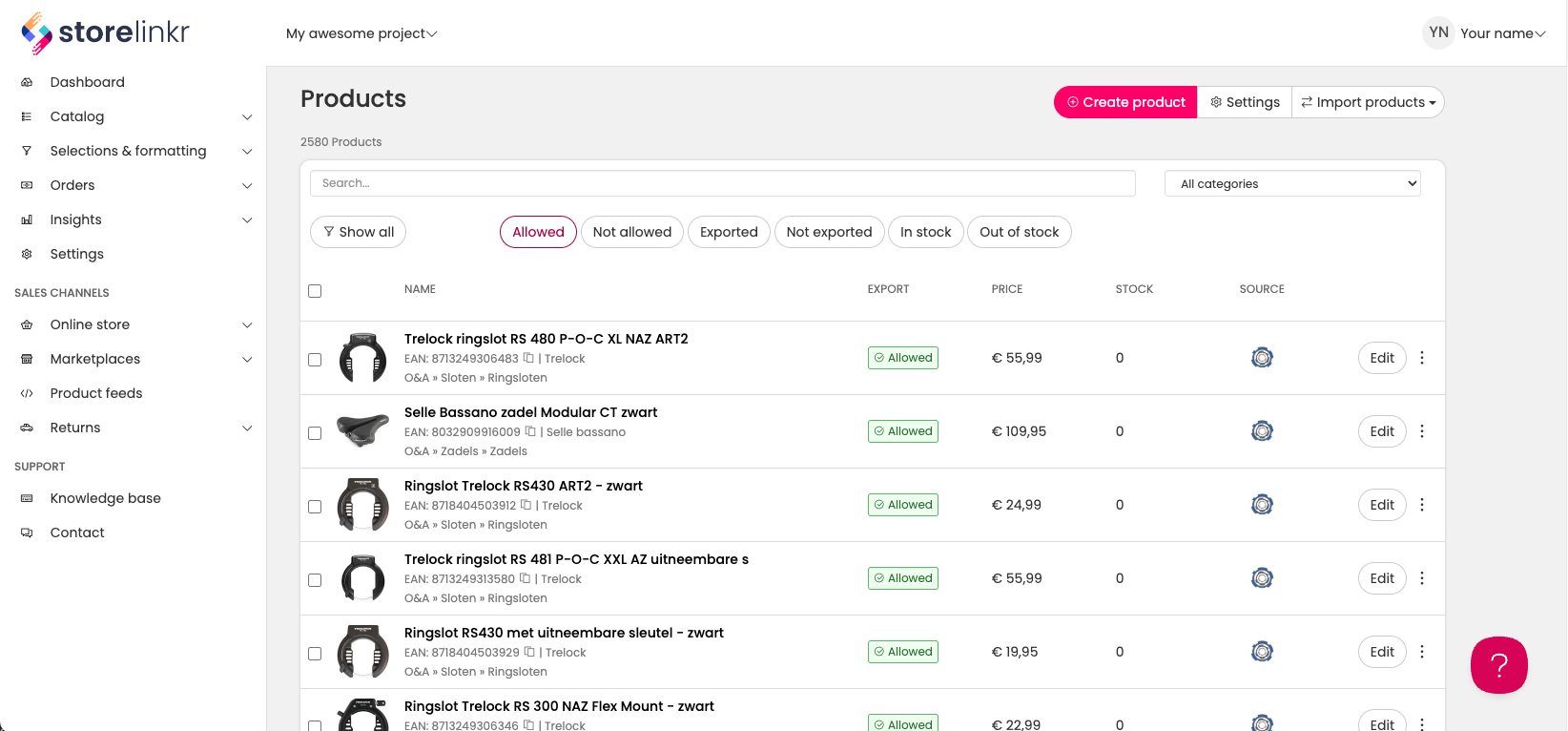Select the Exported filter

729,232
